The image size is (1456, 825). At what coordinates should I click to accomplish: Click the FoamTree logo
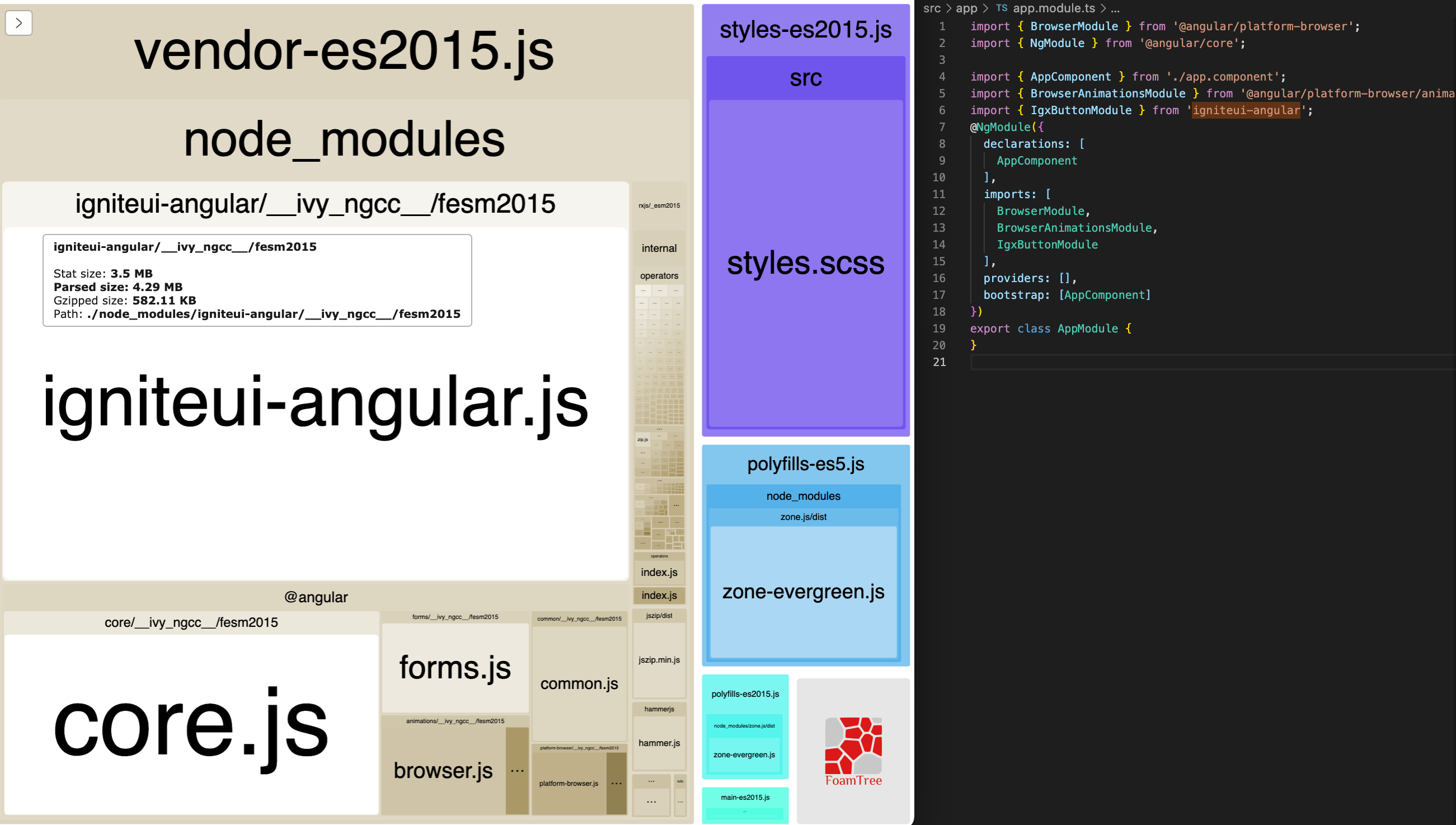pos(853,751)
